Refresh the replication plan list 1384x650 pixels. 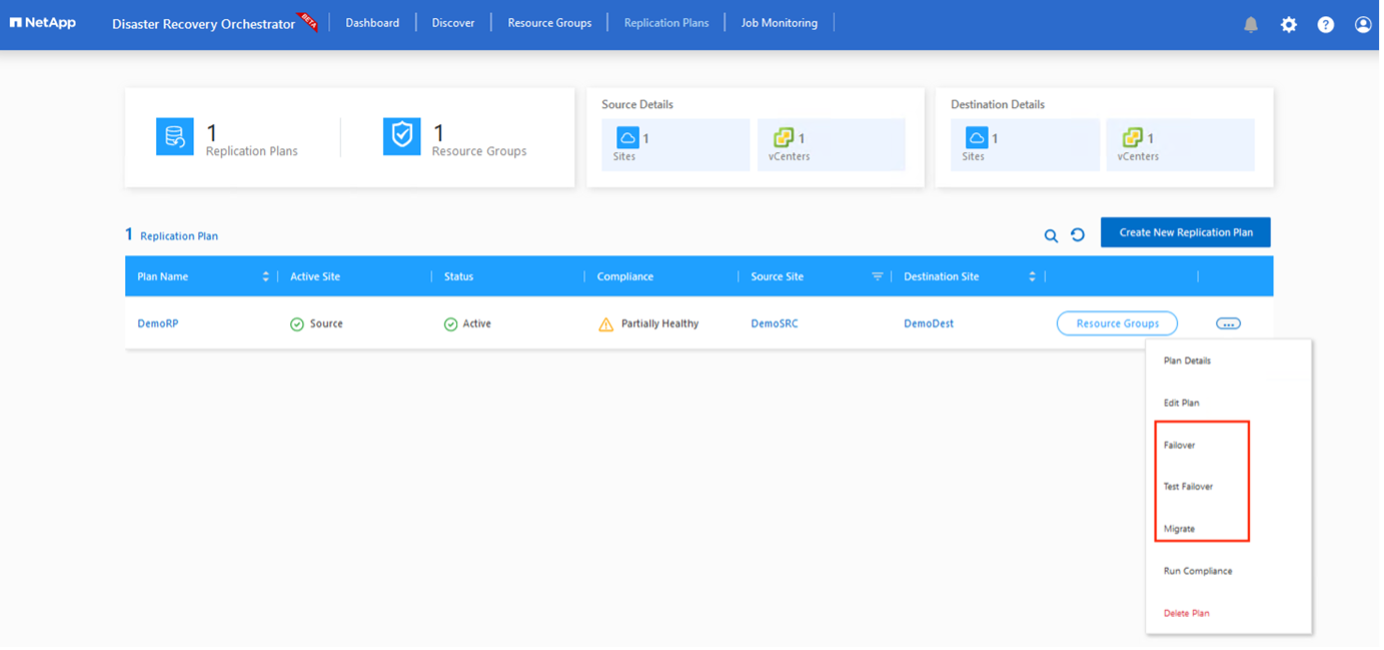point(1077,235)
